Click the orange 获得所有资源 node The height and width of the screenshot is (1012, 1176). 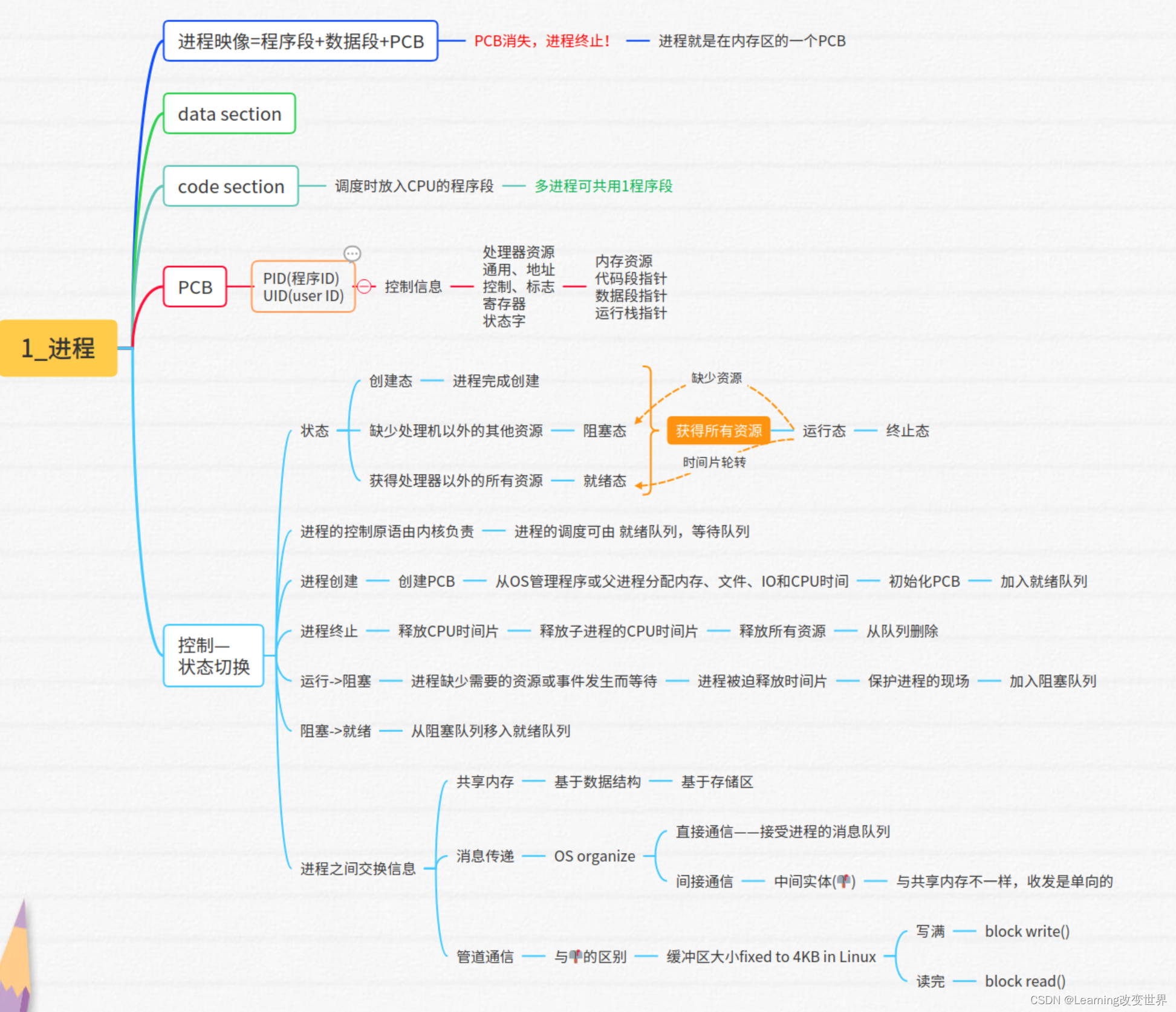(x=718, y=430)
